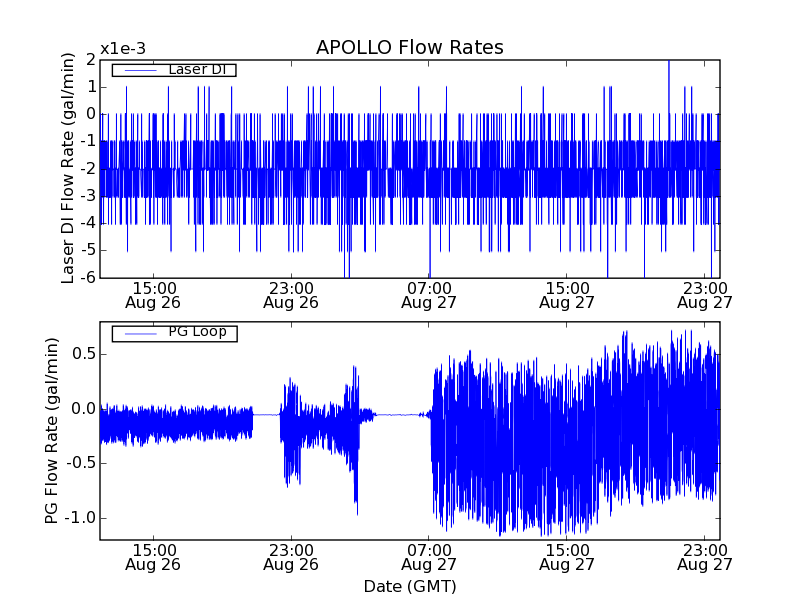The height and width of the screenshot is (600, 800).
Task: Click the 23:00 Aug 26 tick under top plot
Action: pos(290,294)
